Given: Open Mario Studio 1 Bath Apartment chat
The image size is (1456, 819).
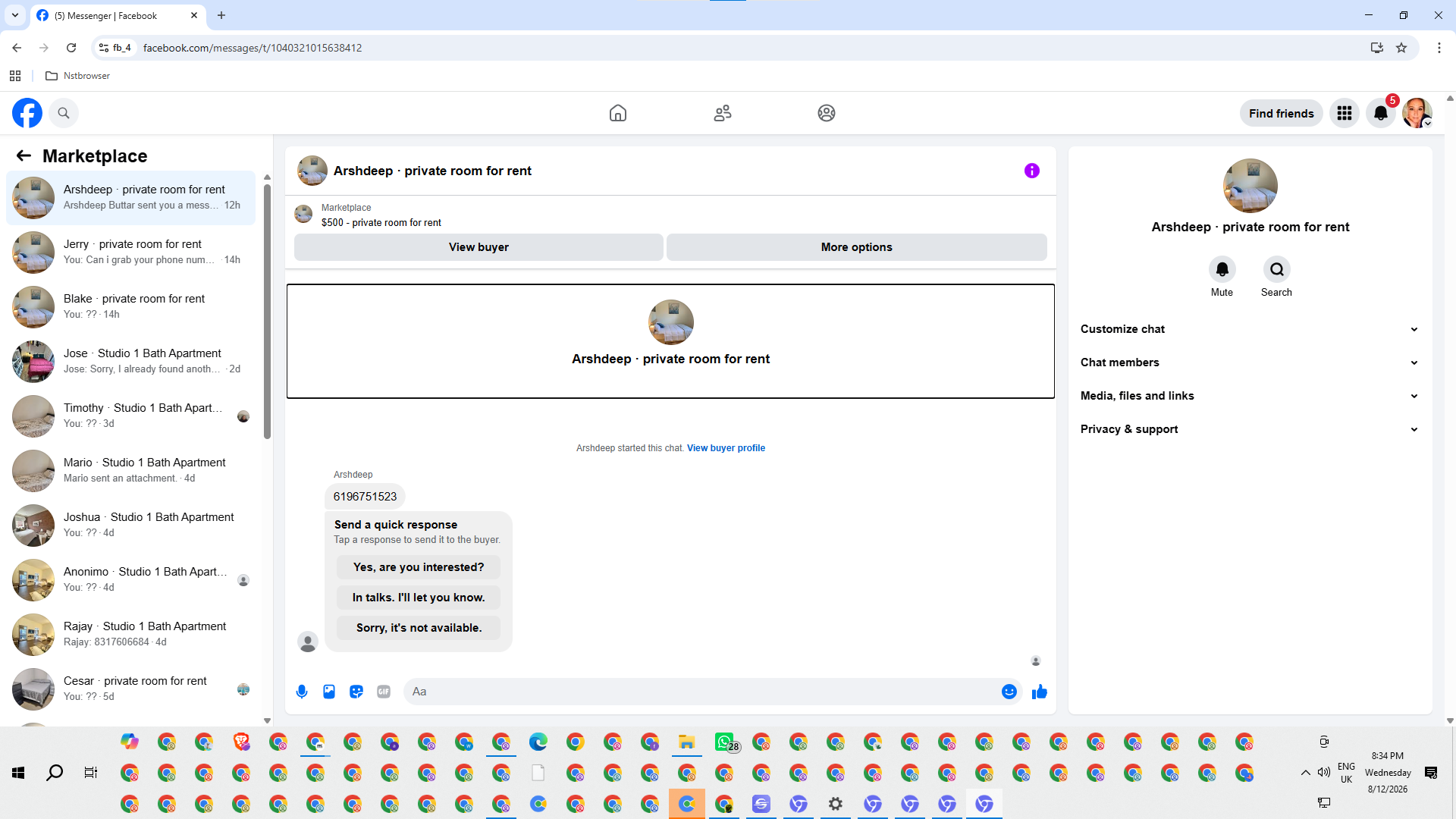Looking at the screenshot, I should pos(130,471).
